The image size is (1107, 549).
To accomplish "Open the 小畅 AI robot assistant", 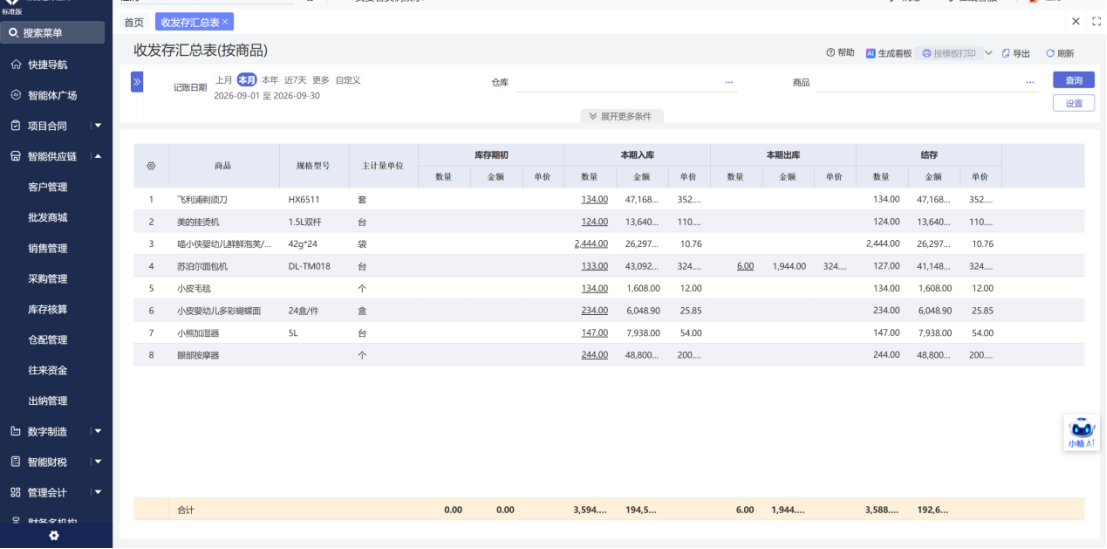I will coord(1082,433).
